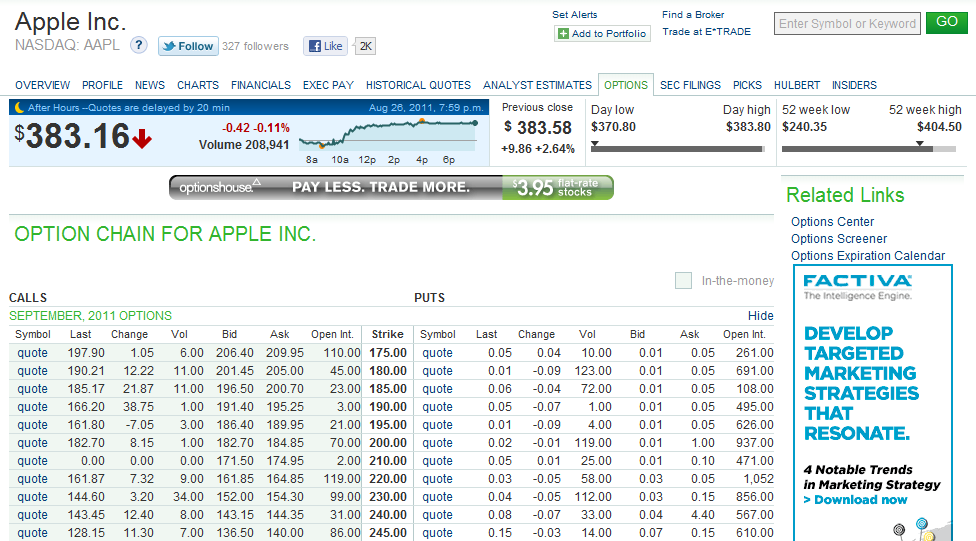Switch to the Insiders tab
Screen dimensions: 976x541
pos(854,85)
